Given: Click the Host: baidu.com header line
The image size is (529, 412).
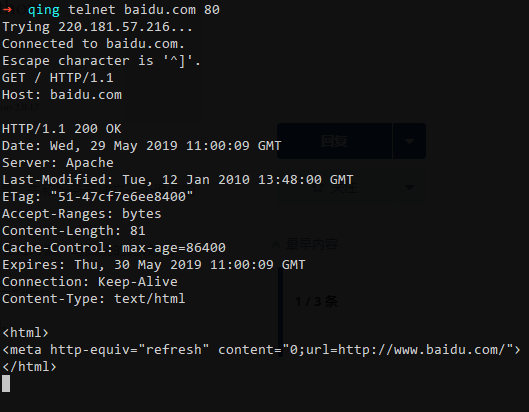Looking at the screenshot, I should tap(62, 95).
